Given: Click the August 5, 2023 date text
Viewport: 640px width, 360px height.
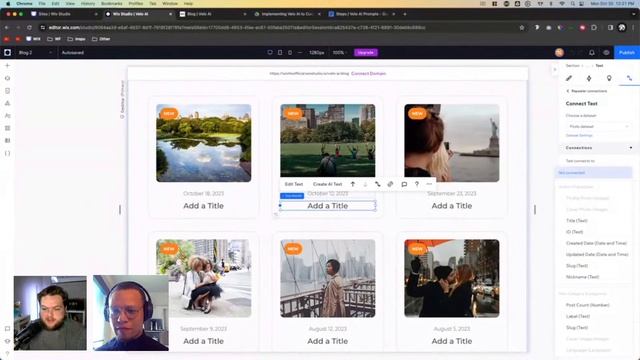Looking at the screenshot, I should pyautogui.click(x=452, y=329).
